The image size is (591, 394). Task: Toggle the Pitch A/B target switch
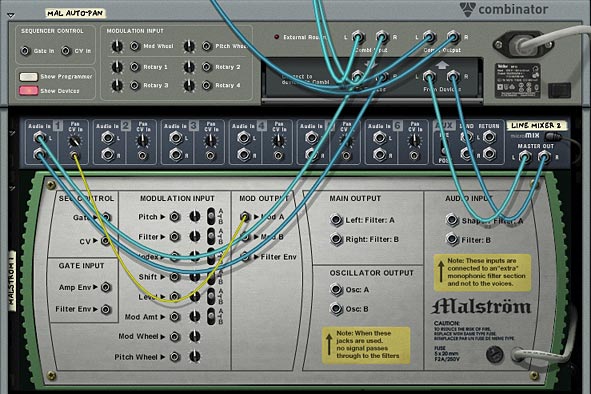point(211,216)
